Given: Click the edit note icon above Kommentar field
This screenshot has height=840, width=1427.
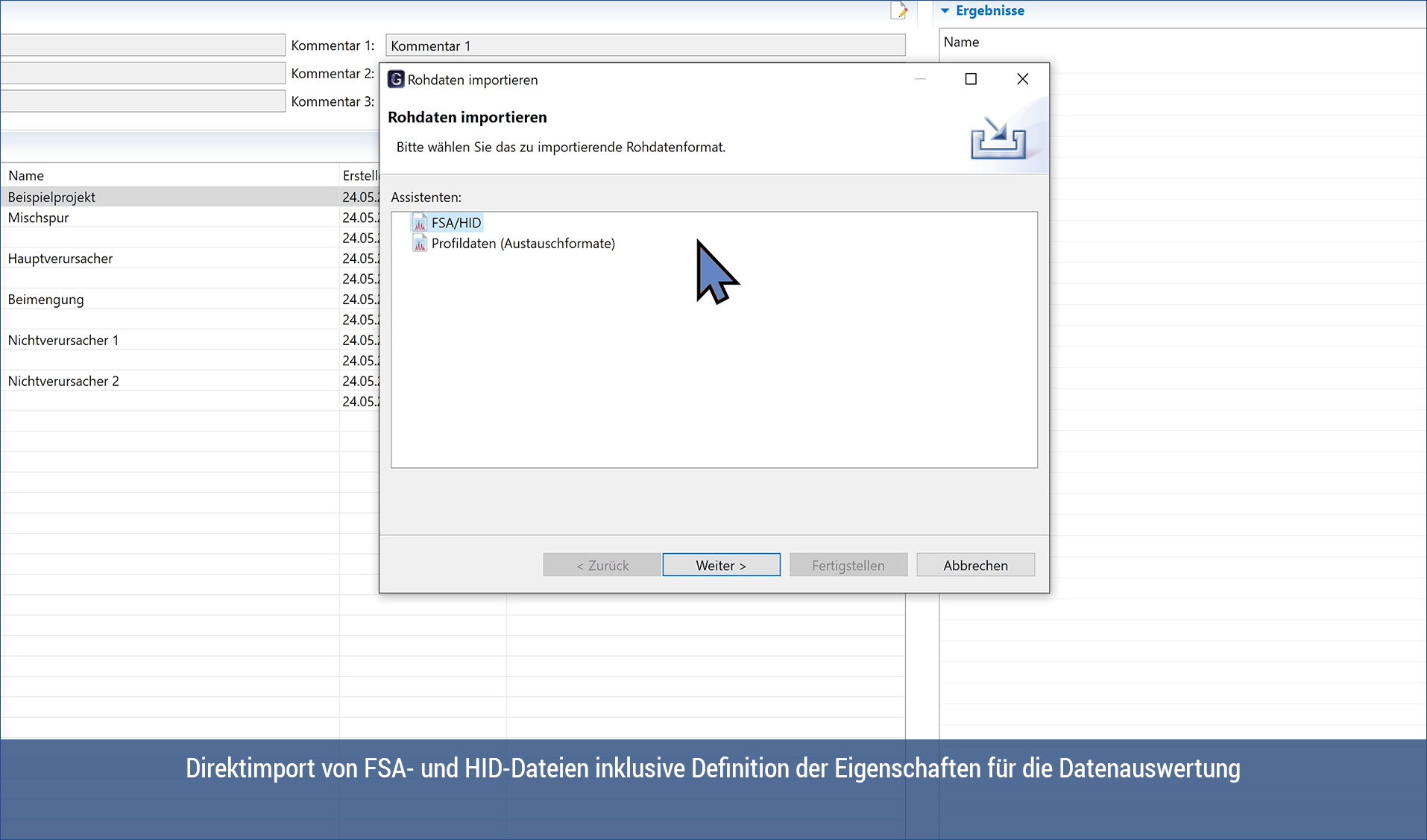Looking at the screenshot, I should (899, 10).
